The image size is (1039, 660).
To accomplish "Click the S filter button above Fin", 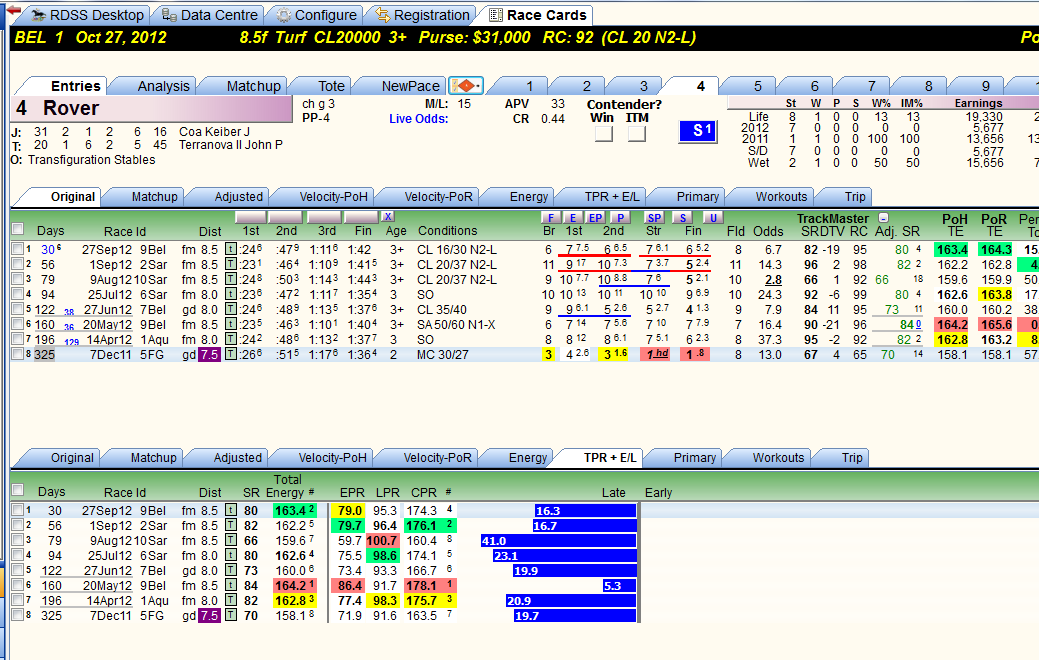I will [x=683, y=217].
